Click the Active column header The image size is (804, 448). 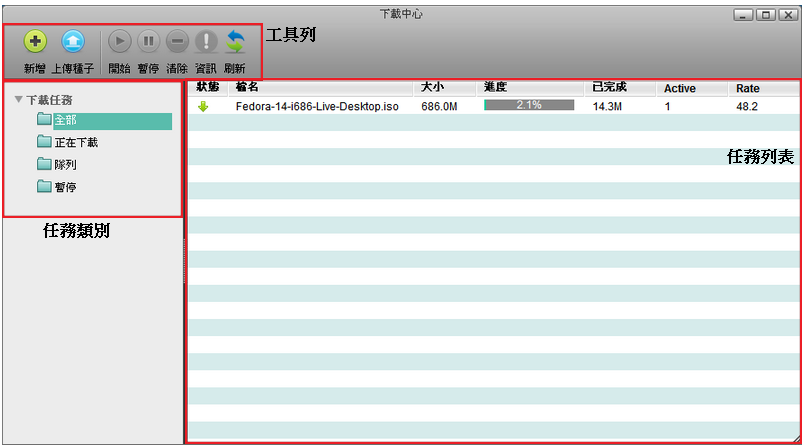[x=680, y=89]
